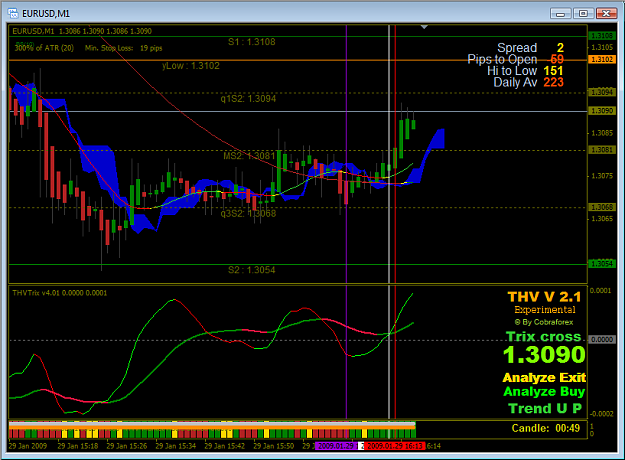625x460 pixels.
Task: Click the Trix cross signal label
Action: tap(543, 337)
